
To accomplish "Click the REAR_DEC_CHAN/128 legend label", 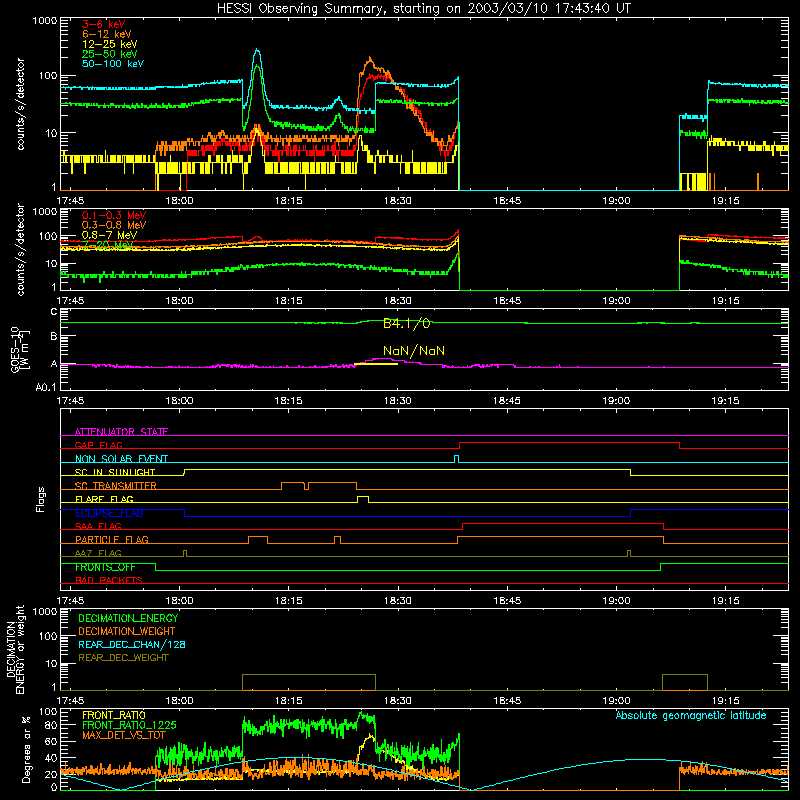I will pos(132,645).
